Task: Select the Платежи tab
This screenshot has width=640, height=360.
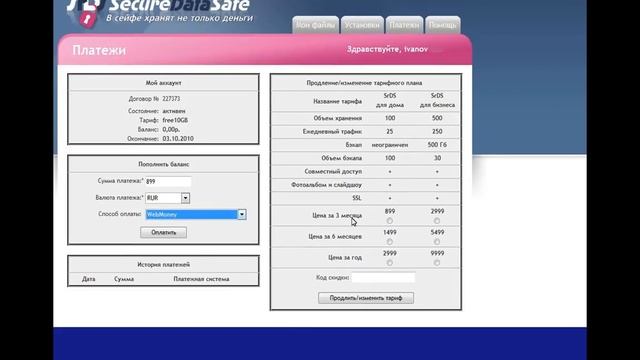Action: pyautogui.click(x=404, y=25)
